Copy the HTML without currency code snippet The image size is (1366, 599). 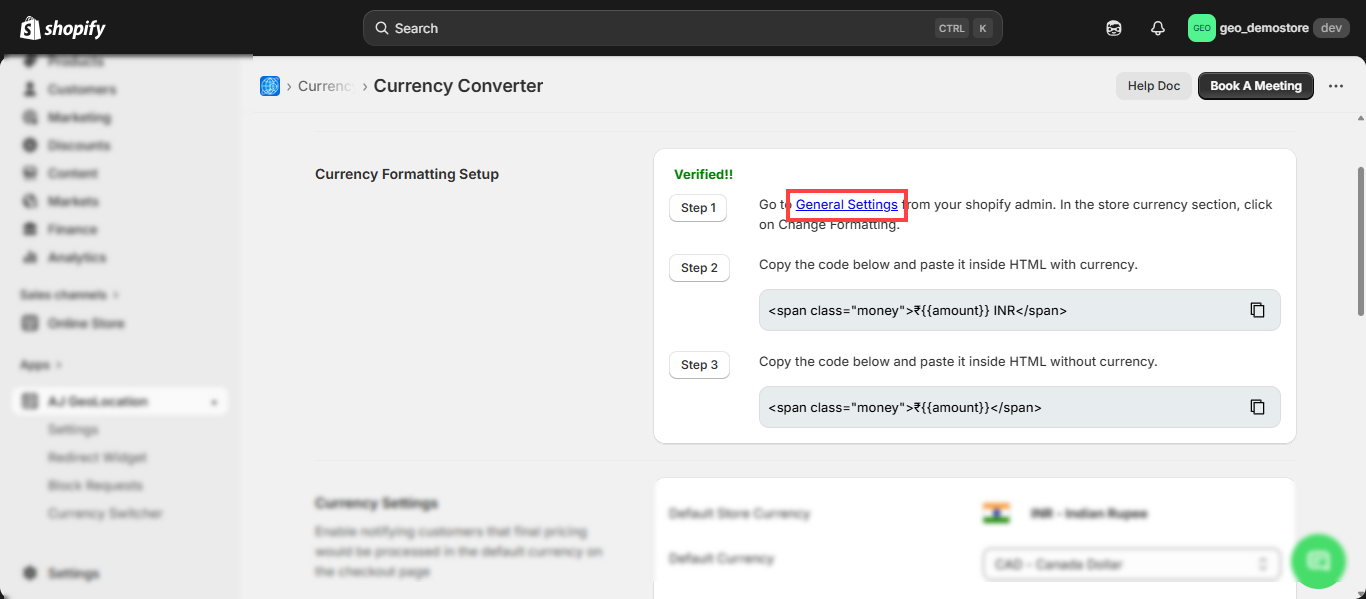point(1257,407)
